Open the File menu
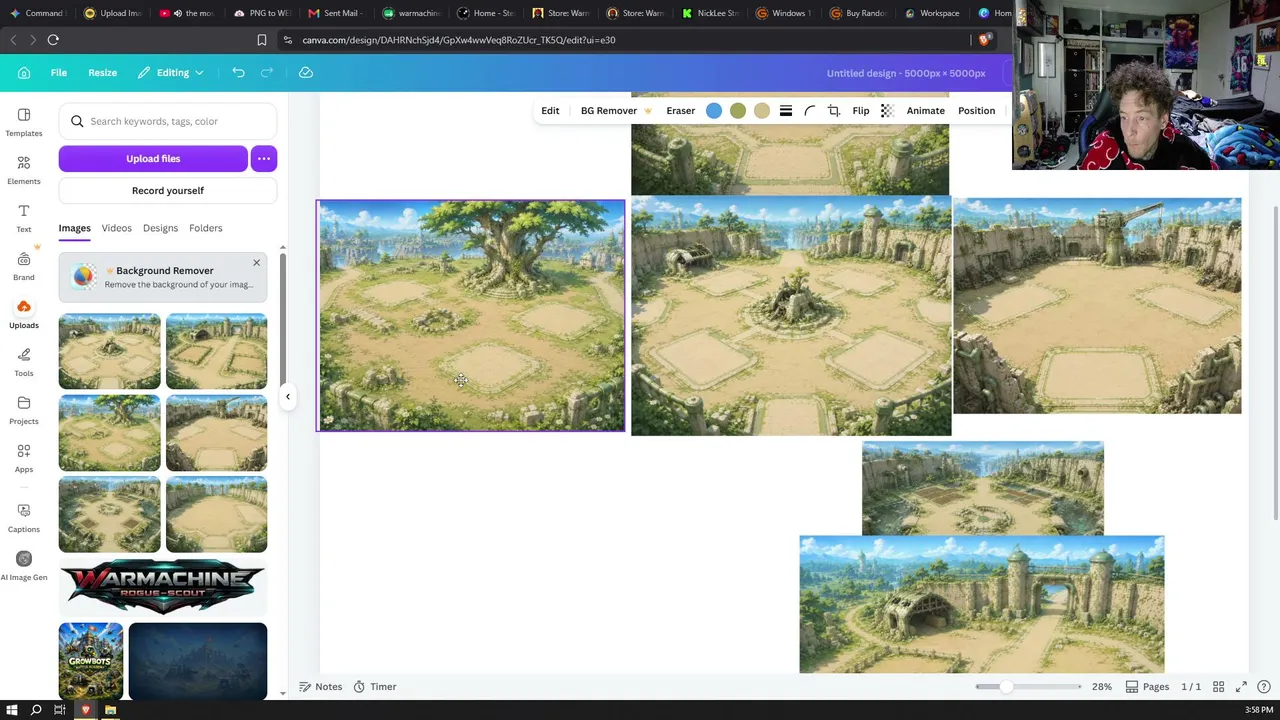The width and height of the screenshot is (1280, 720). [x=59, y=72]
